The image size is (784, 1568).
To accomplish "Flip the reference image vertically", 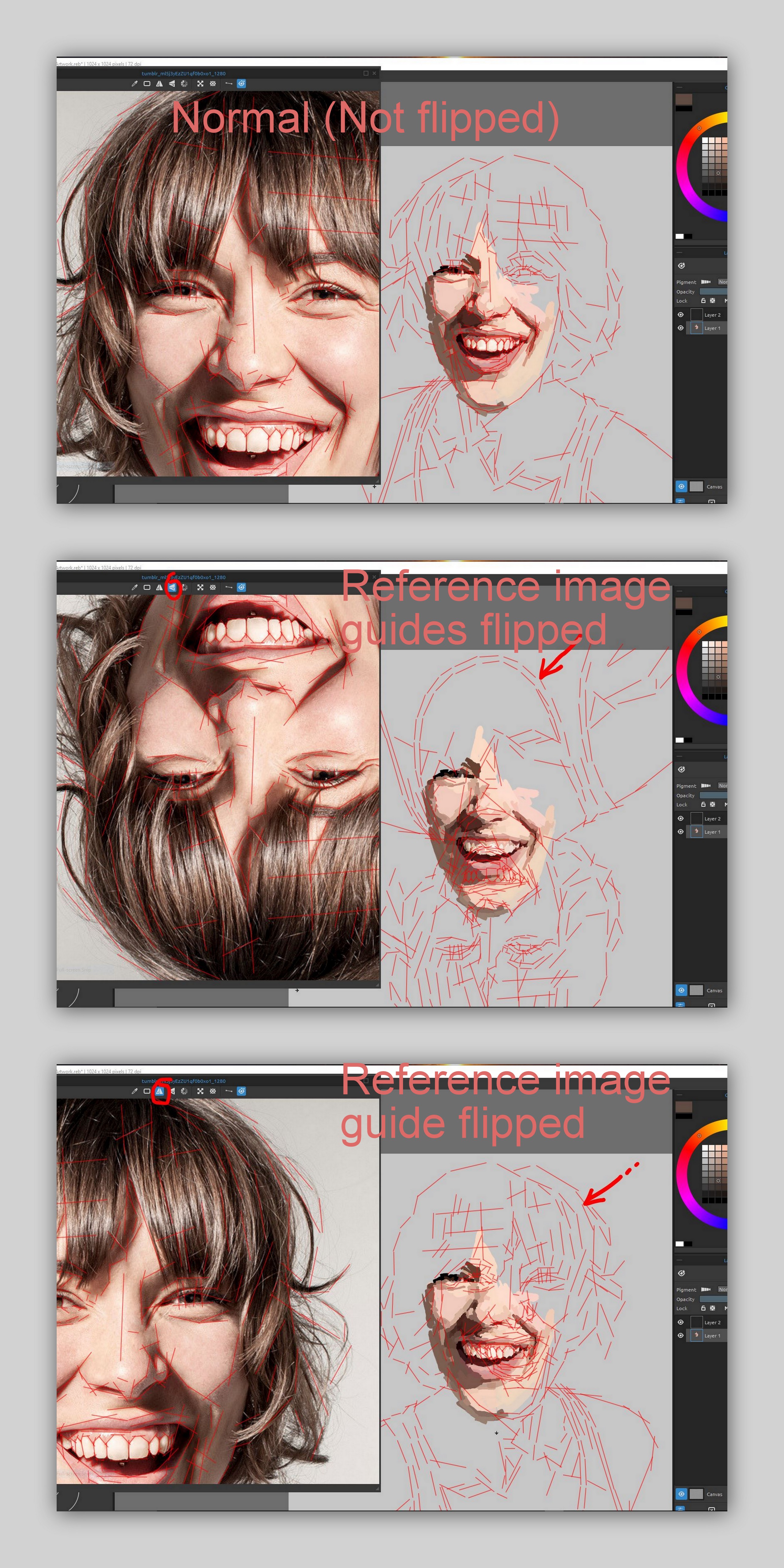I will click(172, 83).
